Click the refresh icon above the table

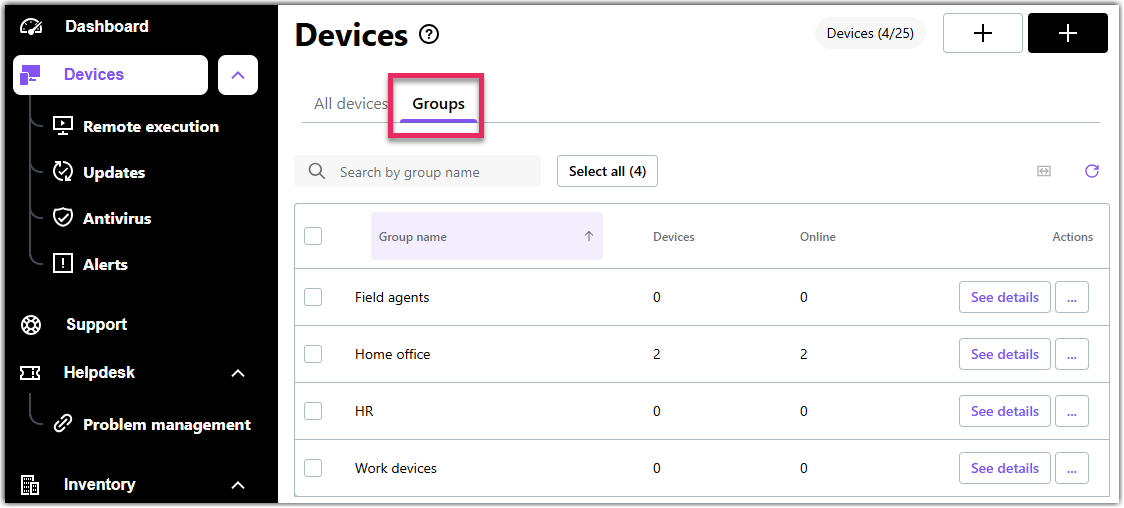coord(1092,171)
